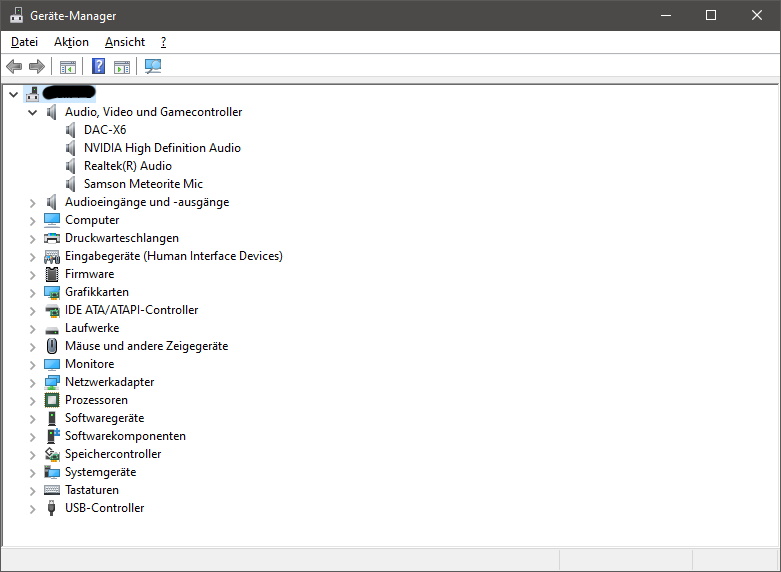
Task: Collapse Audio, Video und Gamecontroller category
Action: pyautogui.click(x=32, y=112)
